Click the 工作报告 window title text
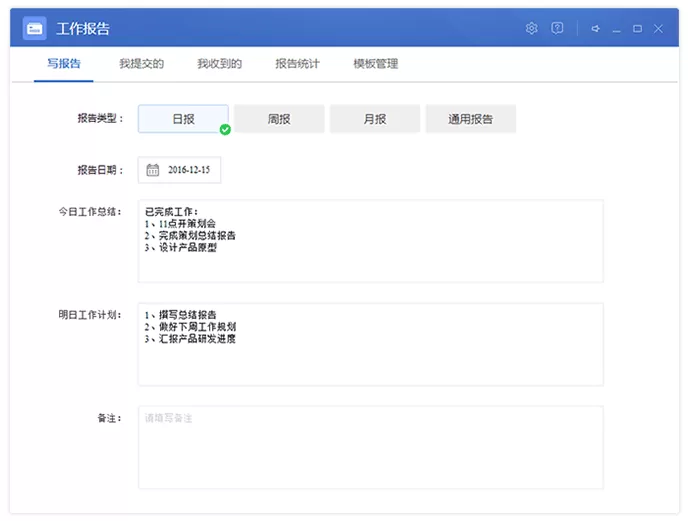 (83, 29)
